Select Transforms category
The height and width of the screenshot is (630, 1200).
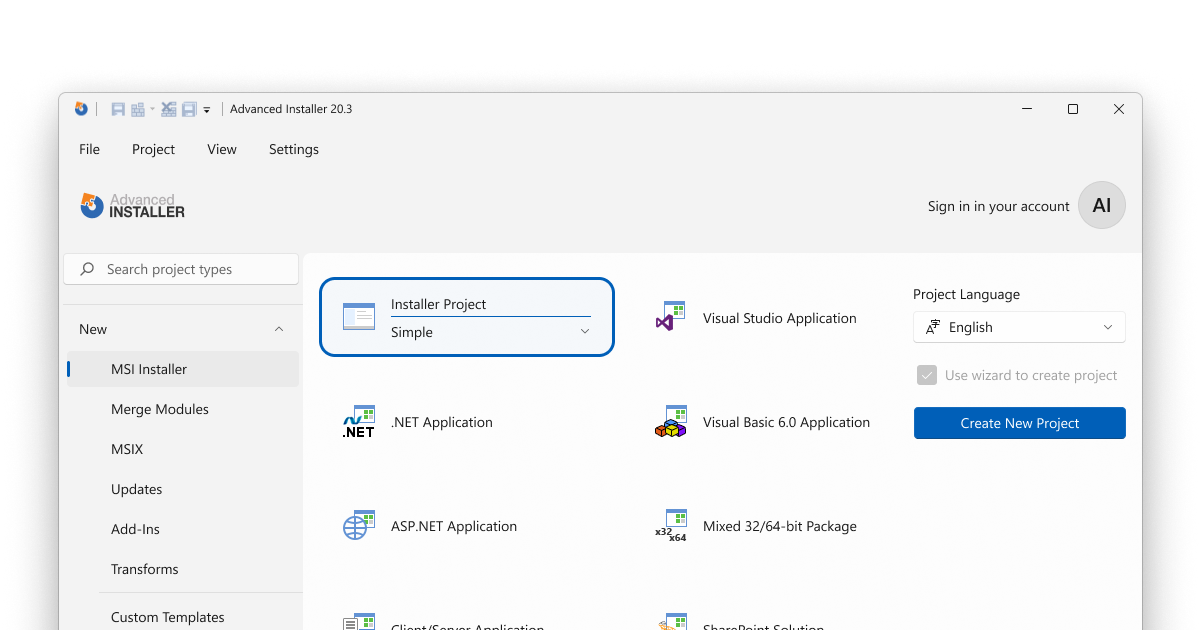(x=183, y=569)
